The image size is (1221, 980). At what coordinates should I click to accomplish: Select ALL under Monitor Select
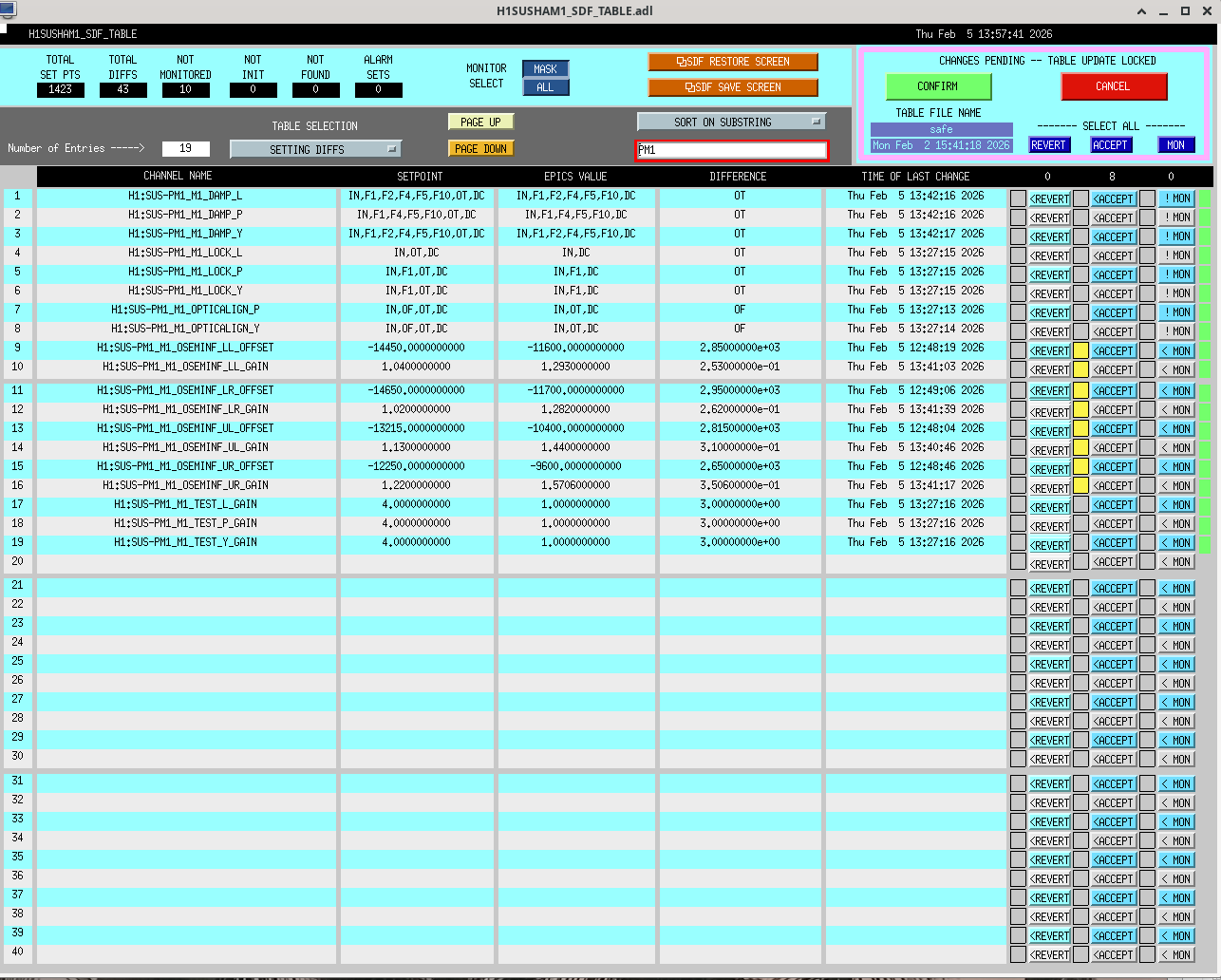(545, 87)
